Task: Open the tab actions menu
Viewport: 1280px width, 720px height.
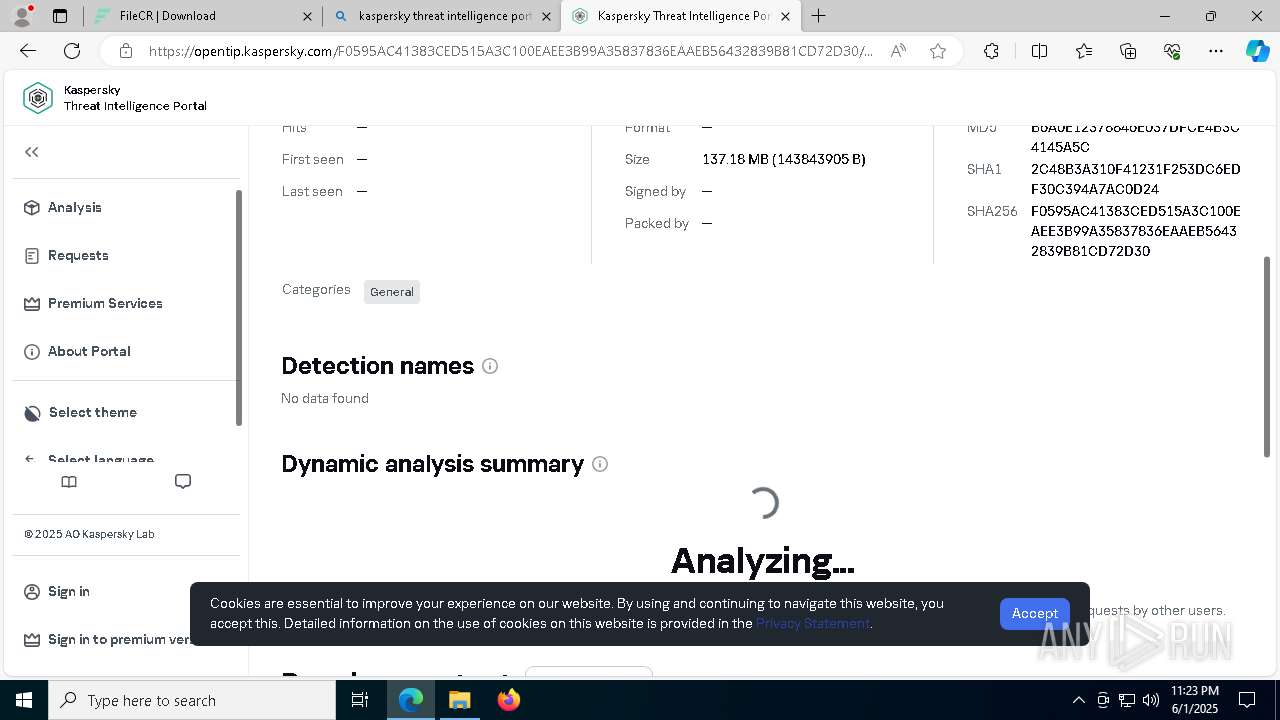Action: click(x=60, y=16)
